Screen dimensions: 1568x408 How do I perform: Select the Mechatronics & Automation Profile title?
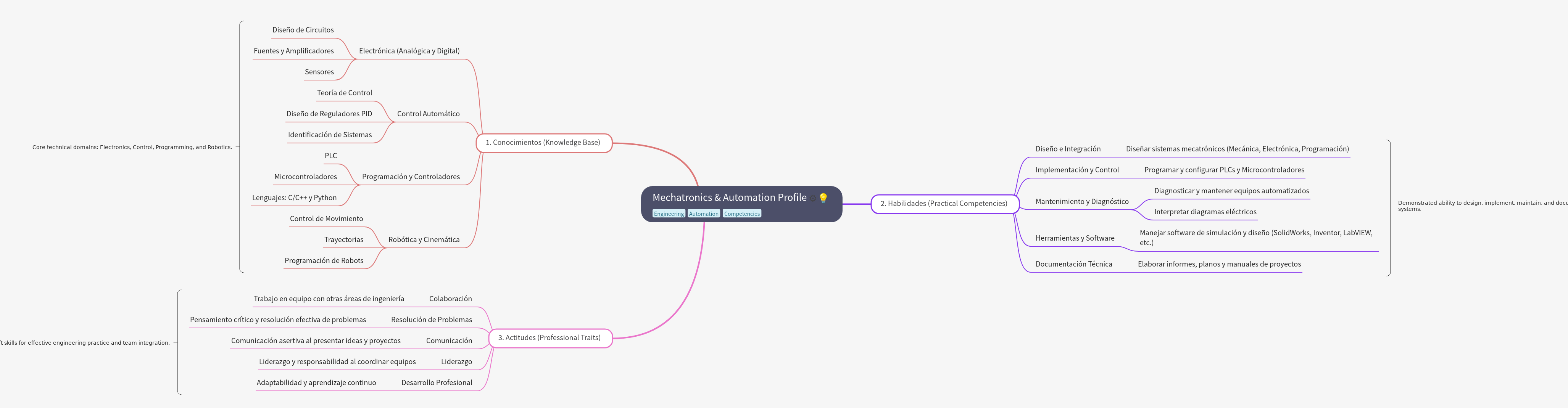pos(728,198)
